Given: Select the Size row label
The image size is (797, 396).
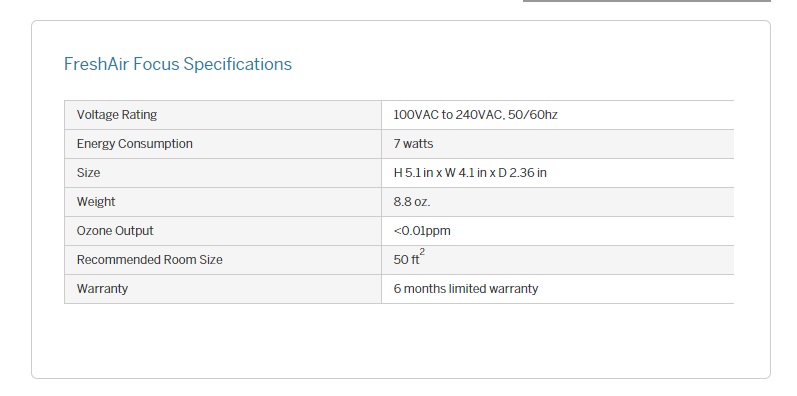Looking at the screenshot, I should coord(88,173).
